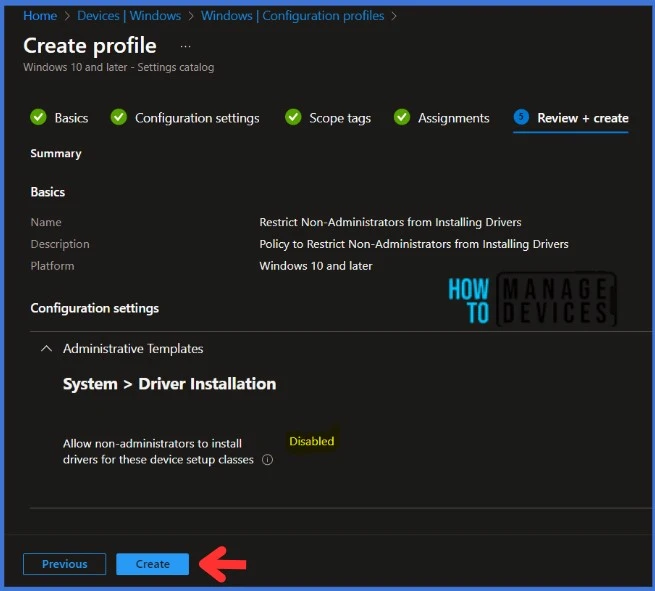
Task: Open the ellipsis menu beside Create profile
Action: pos(185,46)
